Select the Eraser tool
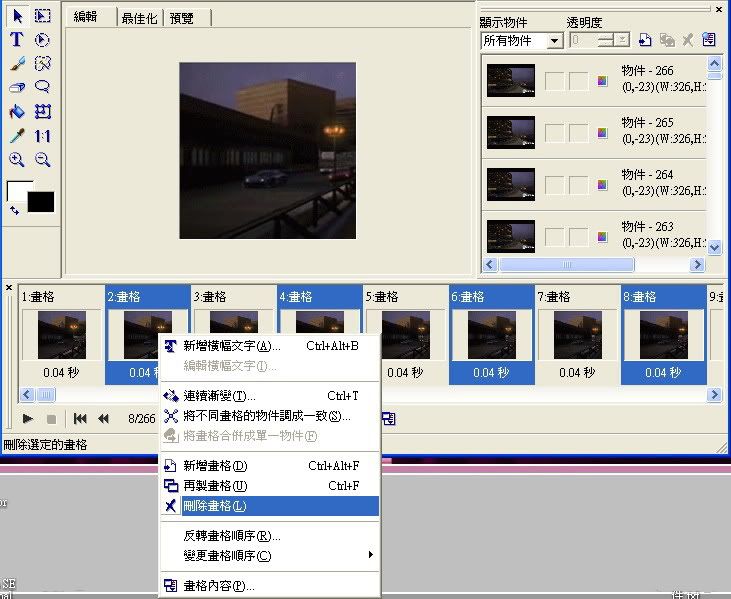 [x=17, y=88]
